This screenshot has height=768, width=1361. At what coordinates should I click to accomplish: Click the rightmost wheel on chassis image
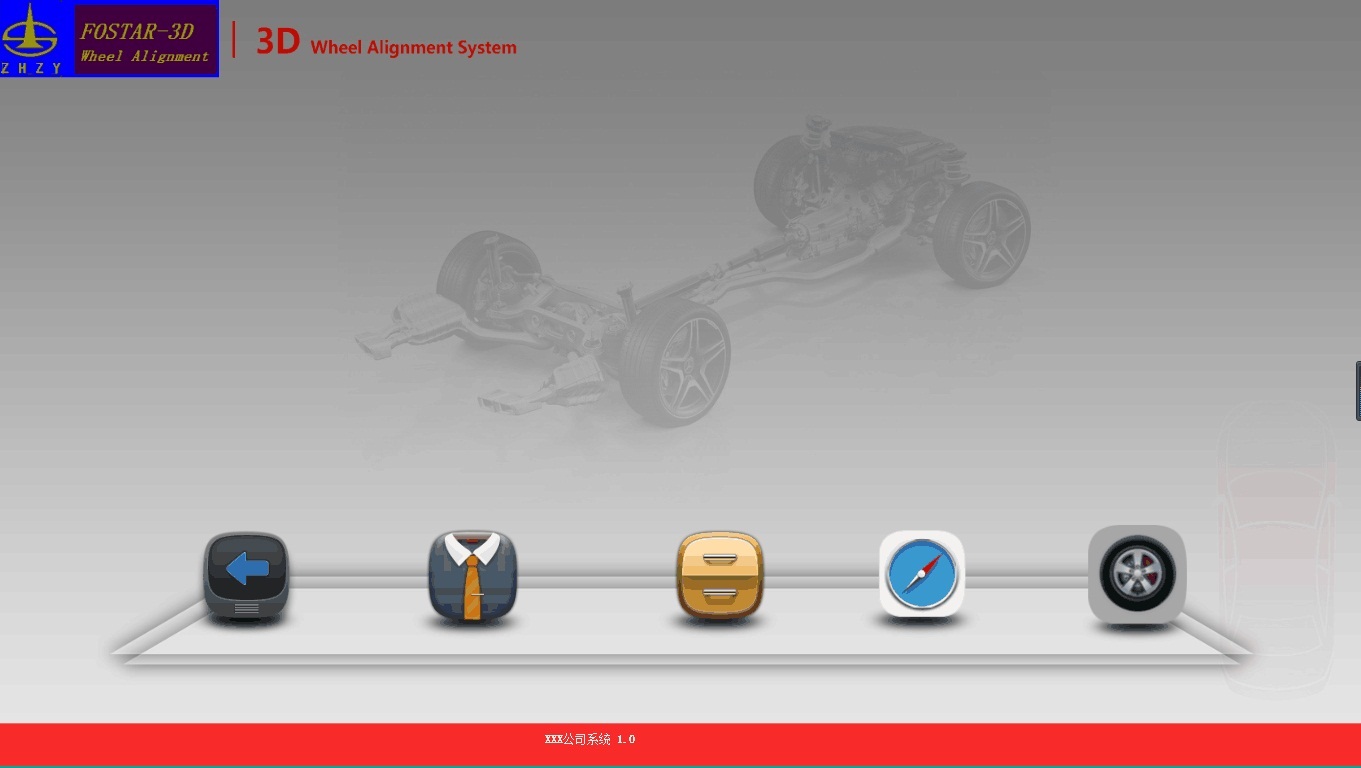981,234
